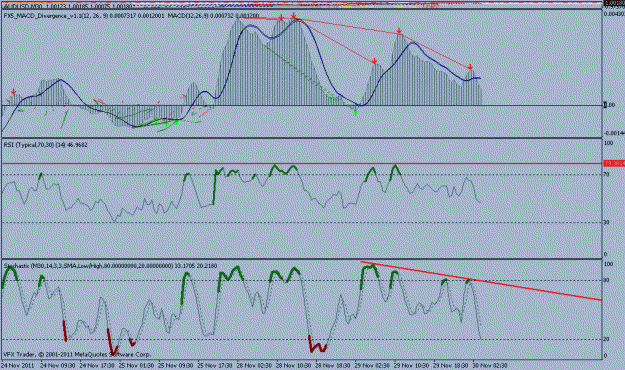Select the red descending trendline in Stochastic panel
This screenshot has height=370, width=625.
(x=481, y=281)
